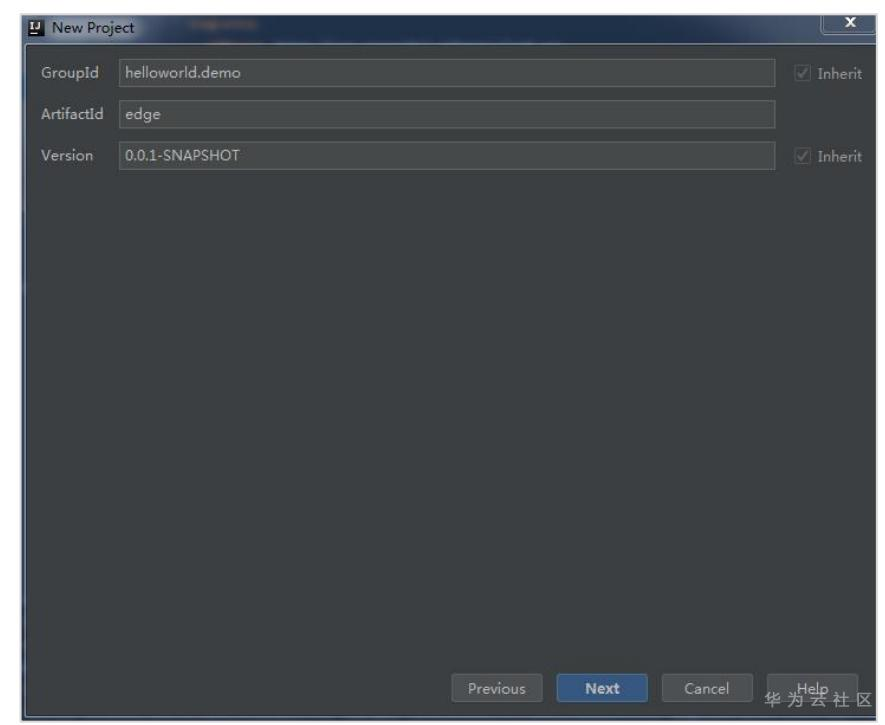This screenshot has width=885, height=725.
Task: Click the New Project title text
Action: [93, 28]
